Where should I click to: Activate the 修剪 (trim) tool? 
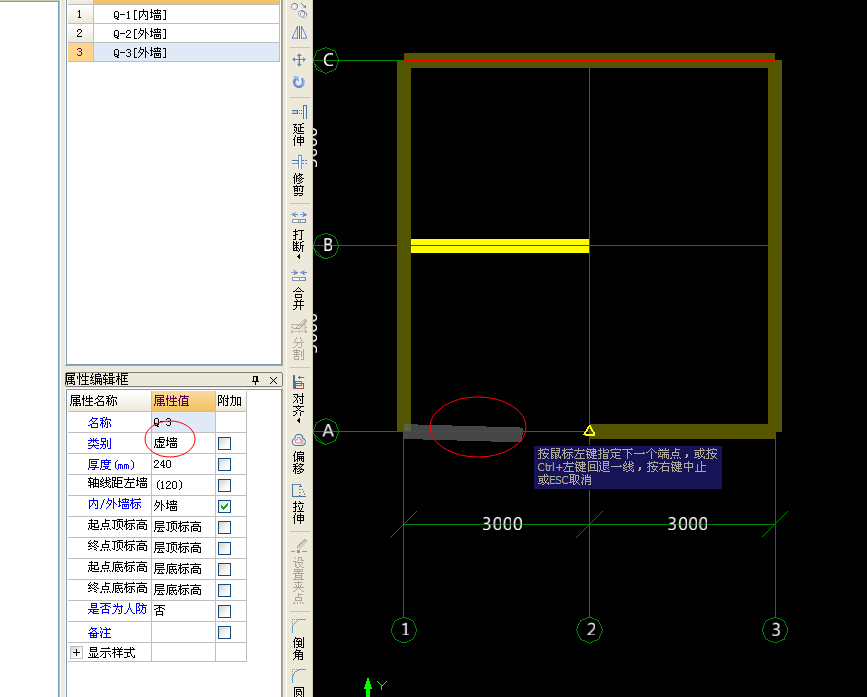point(299,176)
